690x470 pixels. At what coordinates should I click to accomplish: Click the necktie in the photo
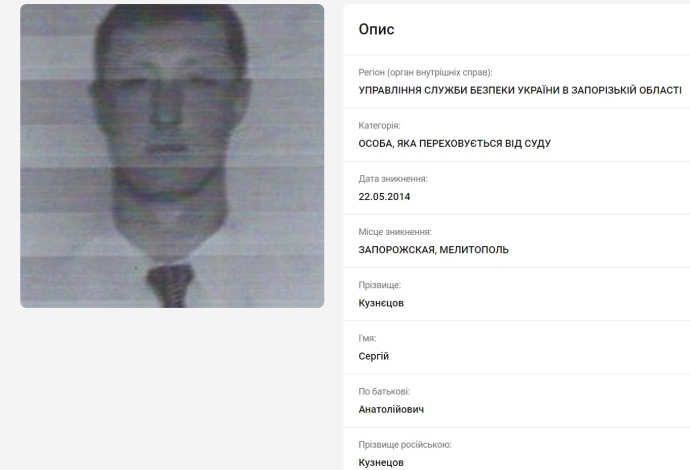point(170,285)
